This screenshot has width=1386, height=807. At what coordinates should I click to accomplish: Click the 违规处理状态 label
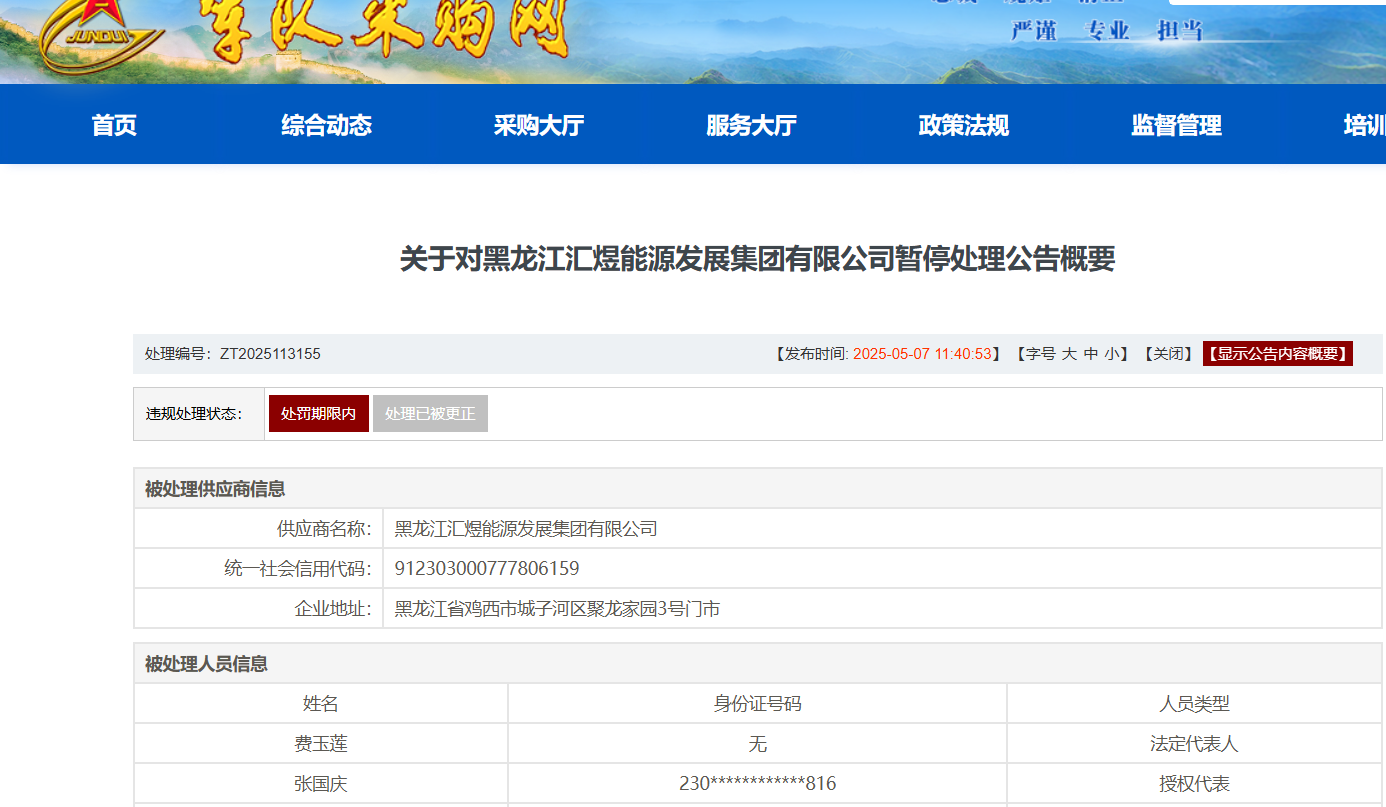194,414
